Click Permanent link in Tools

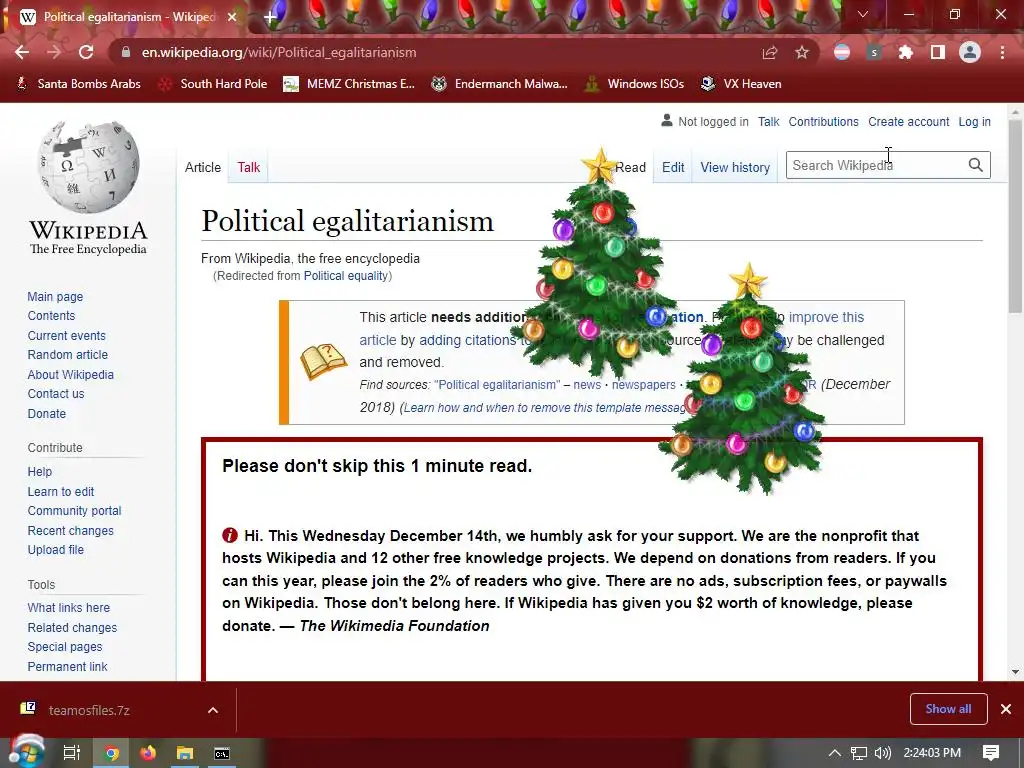click(x=68, y=667)
